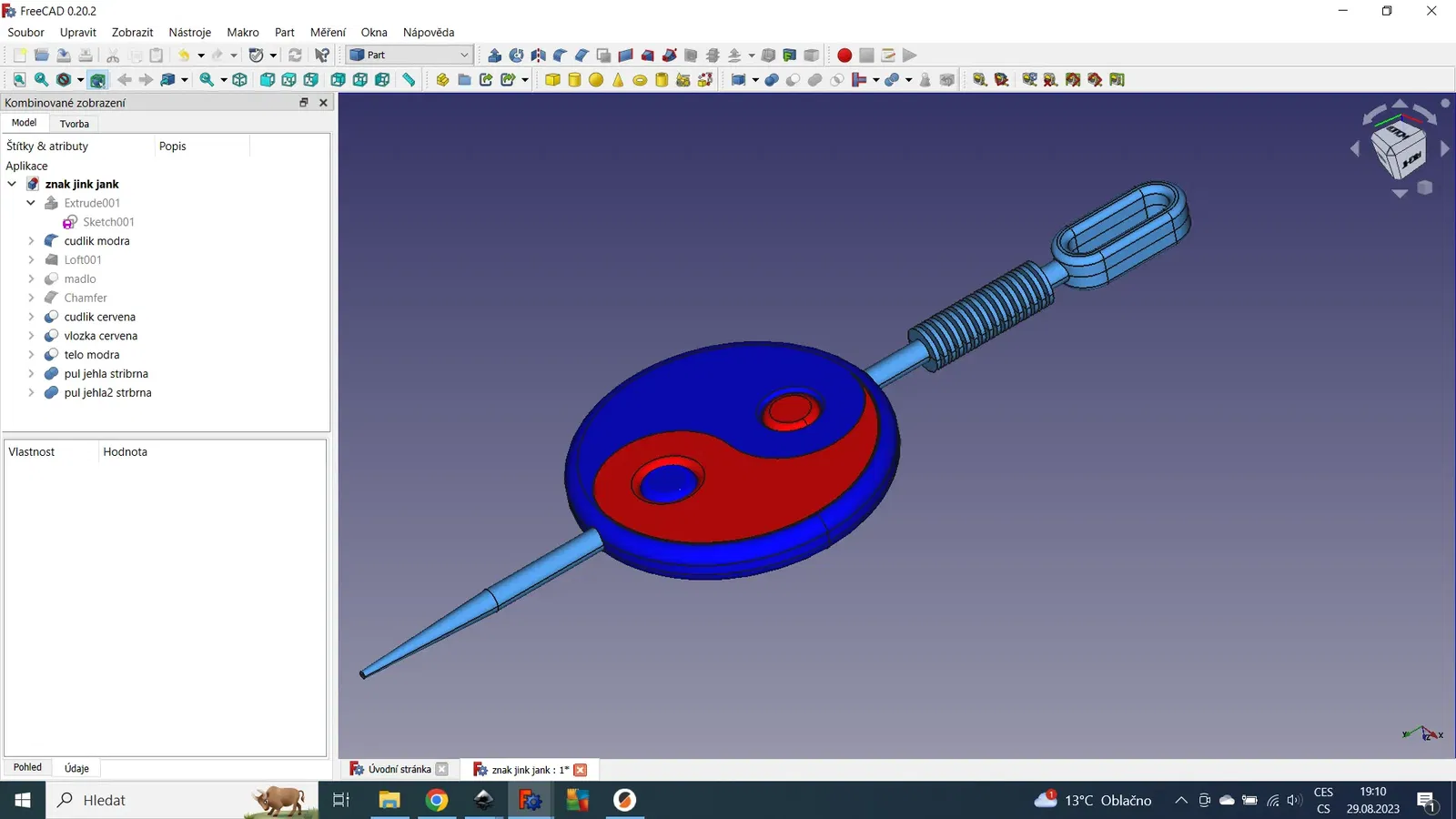Image resolution: width=1456 pixels, height=819 pixels.
Task: Click the Fit Selection zoom icon
Action: (x=41, y=80)
